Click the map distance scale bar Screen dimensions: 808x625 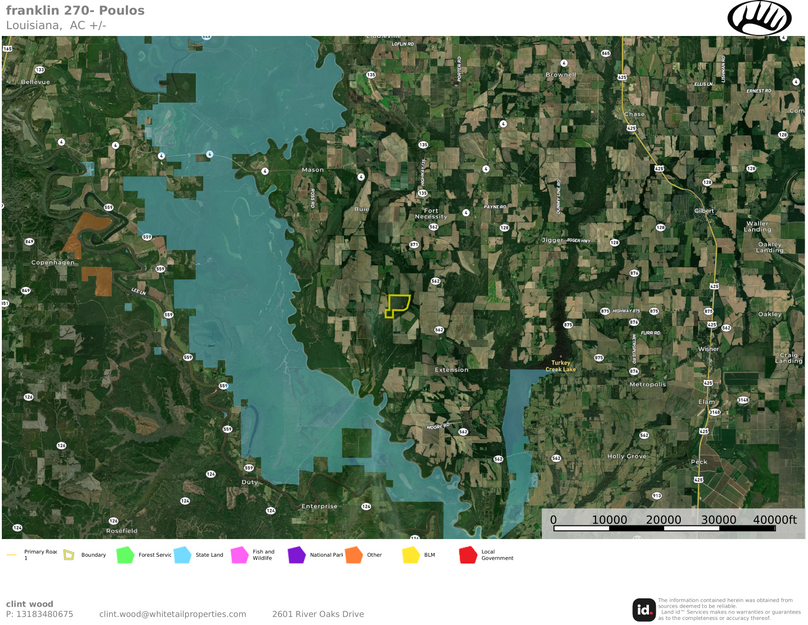click(x=675, y=527)
